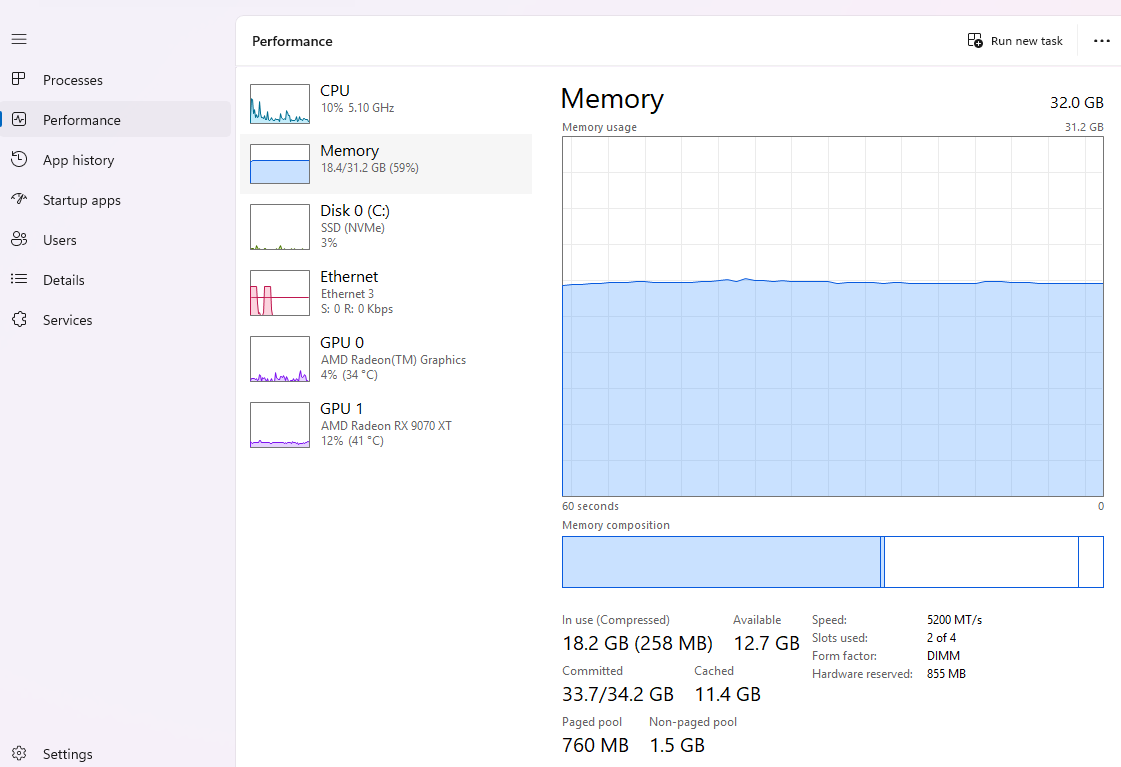Select the Startup apps icon
1121x767 pixels.
point(19,199)
